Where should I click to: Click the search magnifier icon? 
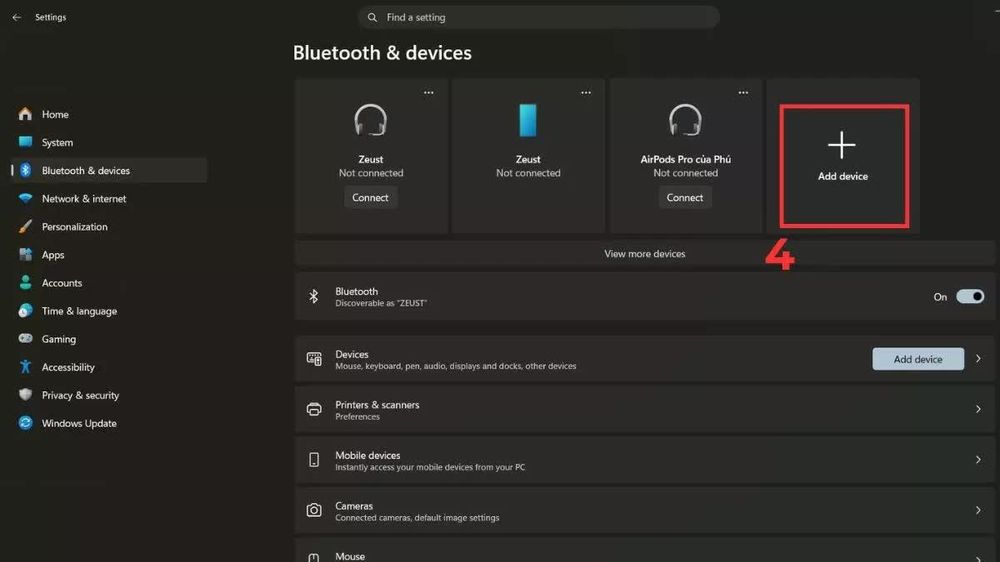(372, 17)
